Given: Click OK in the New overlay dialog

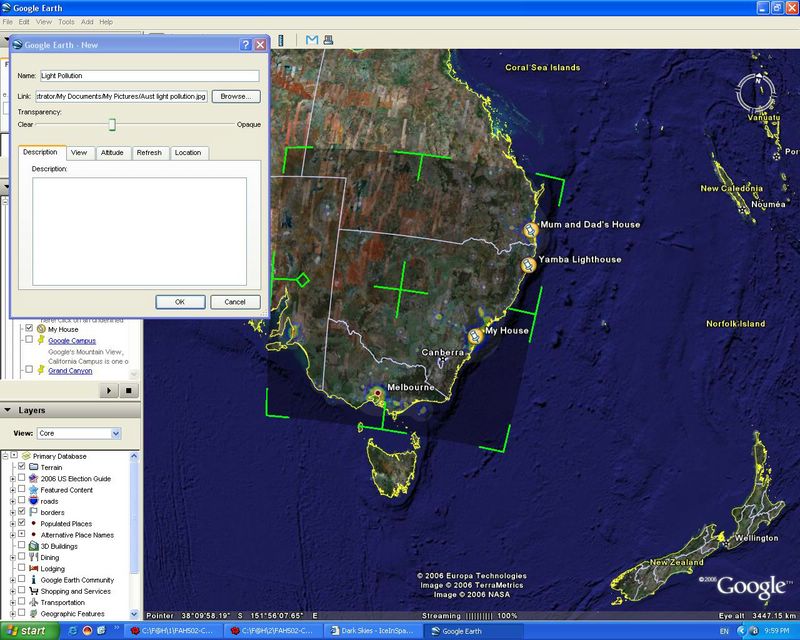Looking at the screenshot, I should click(x=180, y=302).
